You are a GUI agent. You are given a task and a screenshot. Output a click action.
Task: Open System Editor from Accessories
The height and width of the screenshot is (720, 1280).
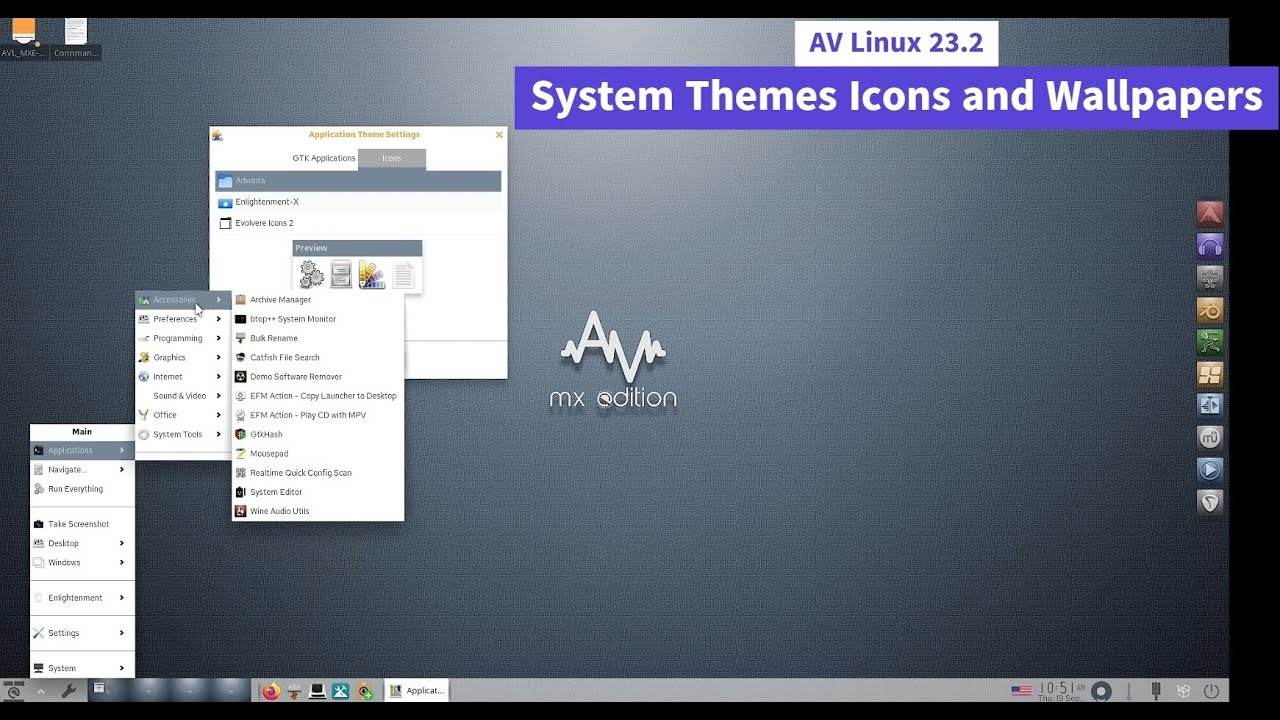point(318,492)
